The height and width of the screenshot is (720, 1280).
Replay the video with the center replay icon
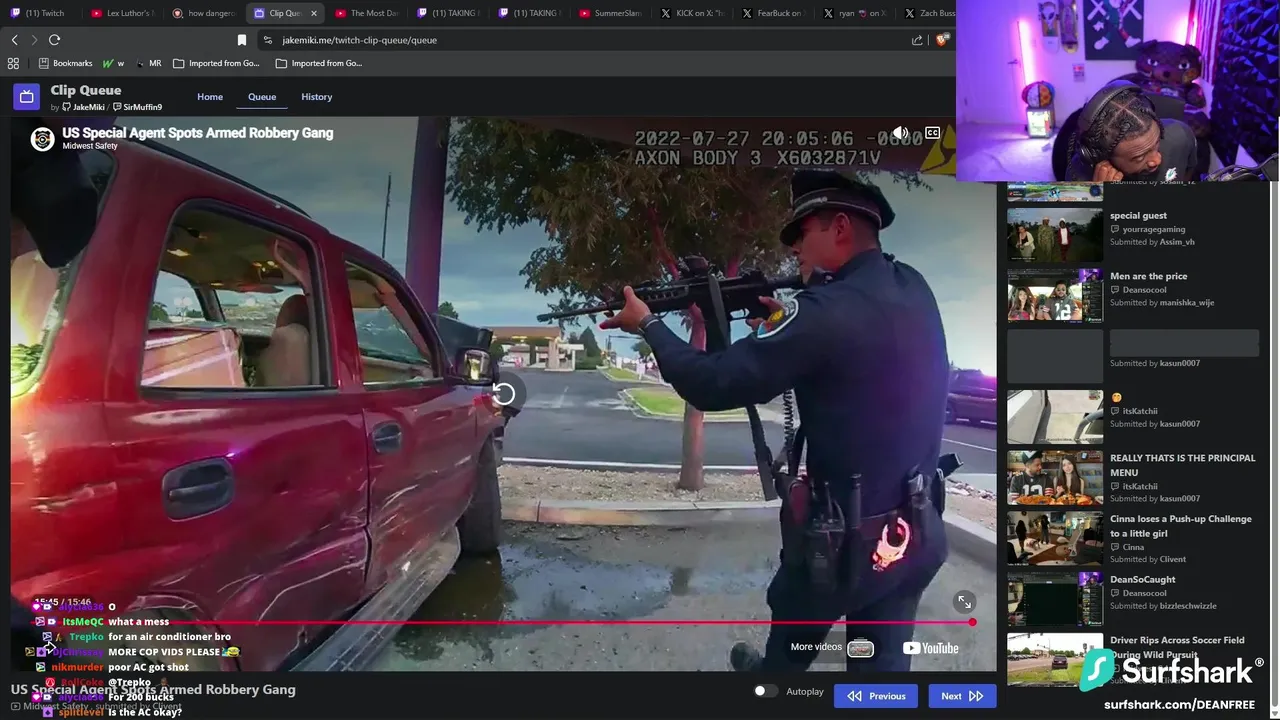503,394
